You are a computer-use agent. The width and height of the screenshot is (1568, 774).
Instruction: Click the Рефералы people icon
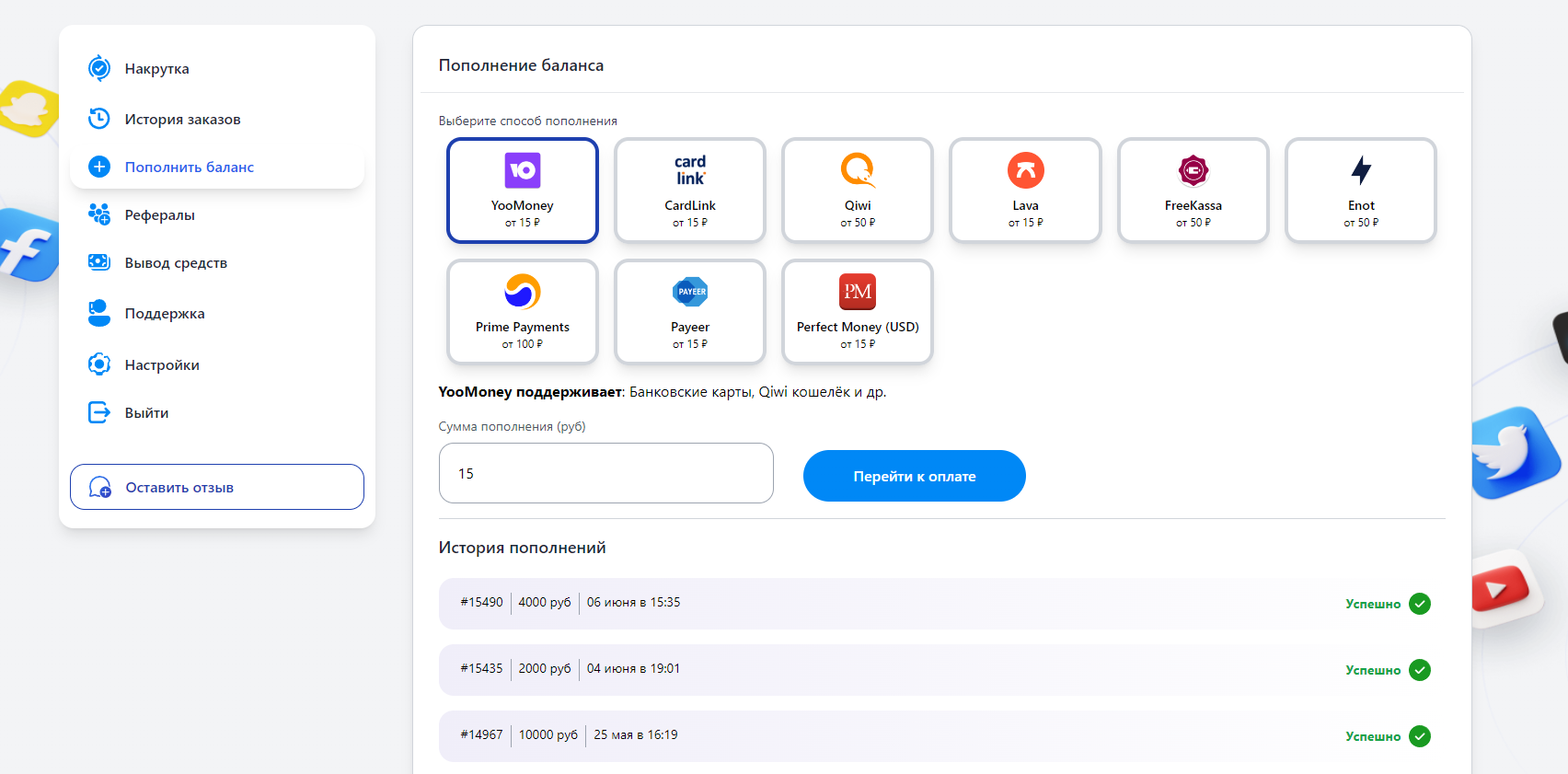coord(99,214)
